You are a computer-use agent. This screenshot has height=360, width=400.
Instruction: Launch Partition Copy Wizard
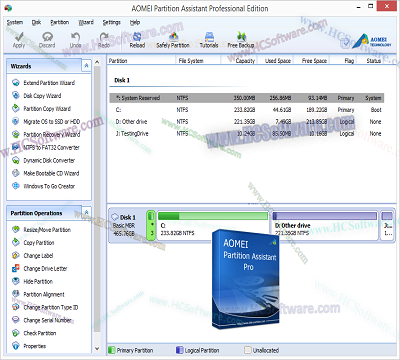(x=47, y=109)
